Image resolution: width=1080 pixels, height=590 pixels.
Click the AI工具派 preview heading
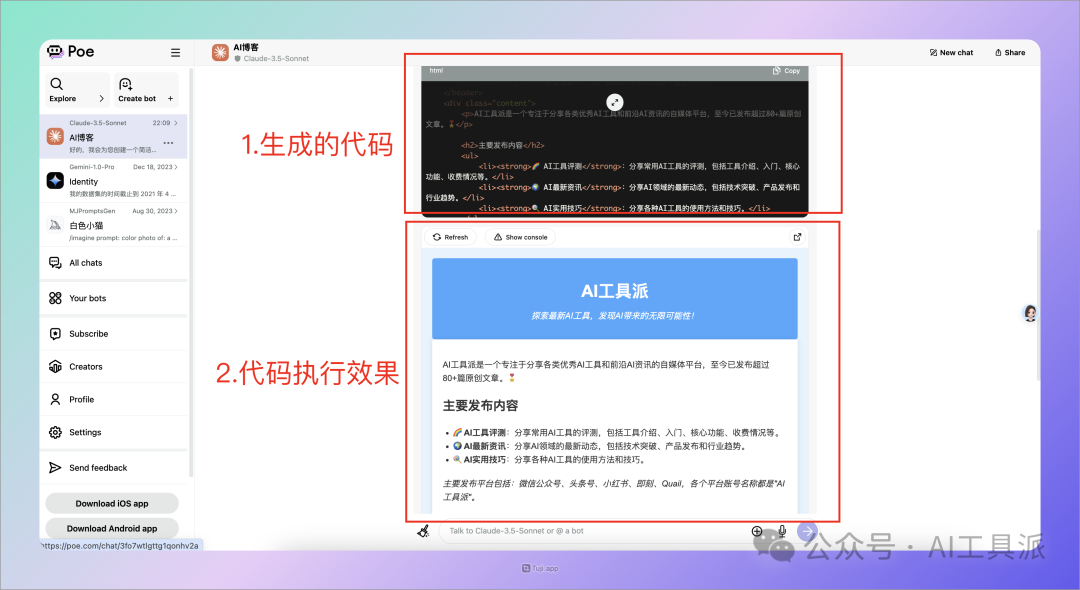614,291
